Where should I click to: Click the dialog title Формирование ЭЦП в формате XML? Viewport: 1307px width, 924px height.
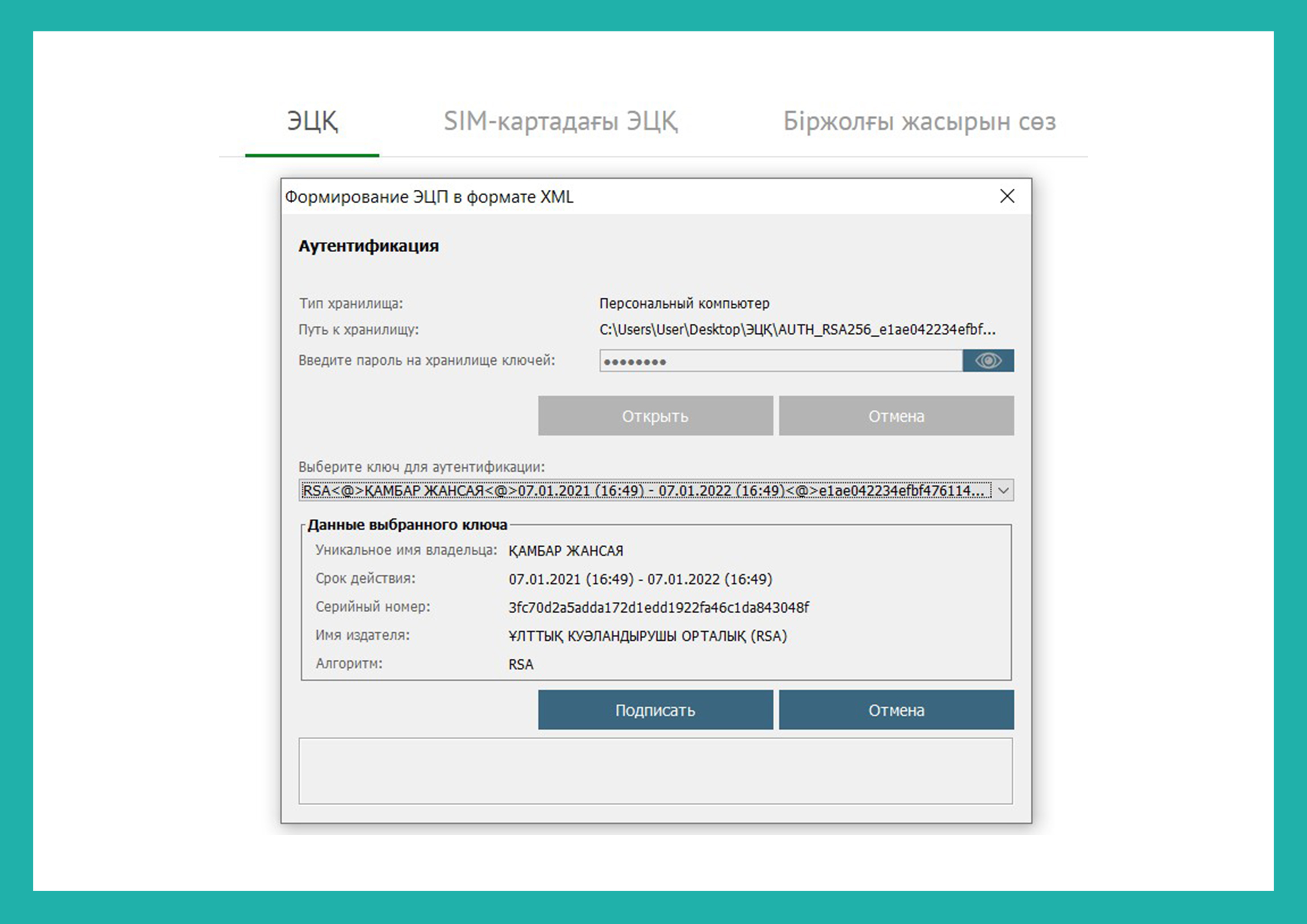pos(428,197)
